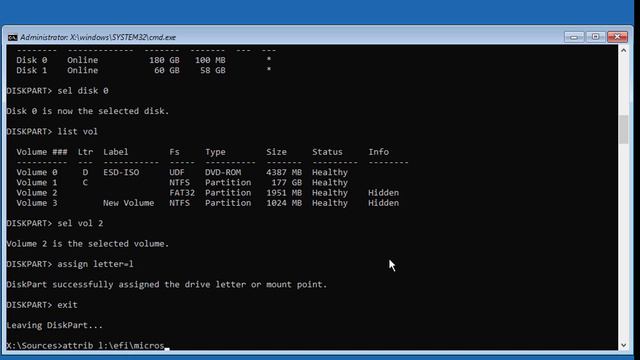The image size is (640, 360).
Task: Click the 'list vol' command text
Action: (78, 131)
